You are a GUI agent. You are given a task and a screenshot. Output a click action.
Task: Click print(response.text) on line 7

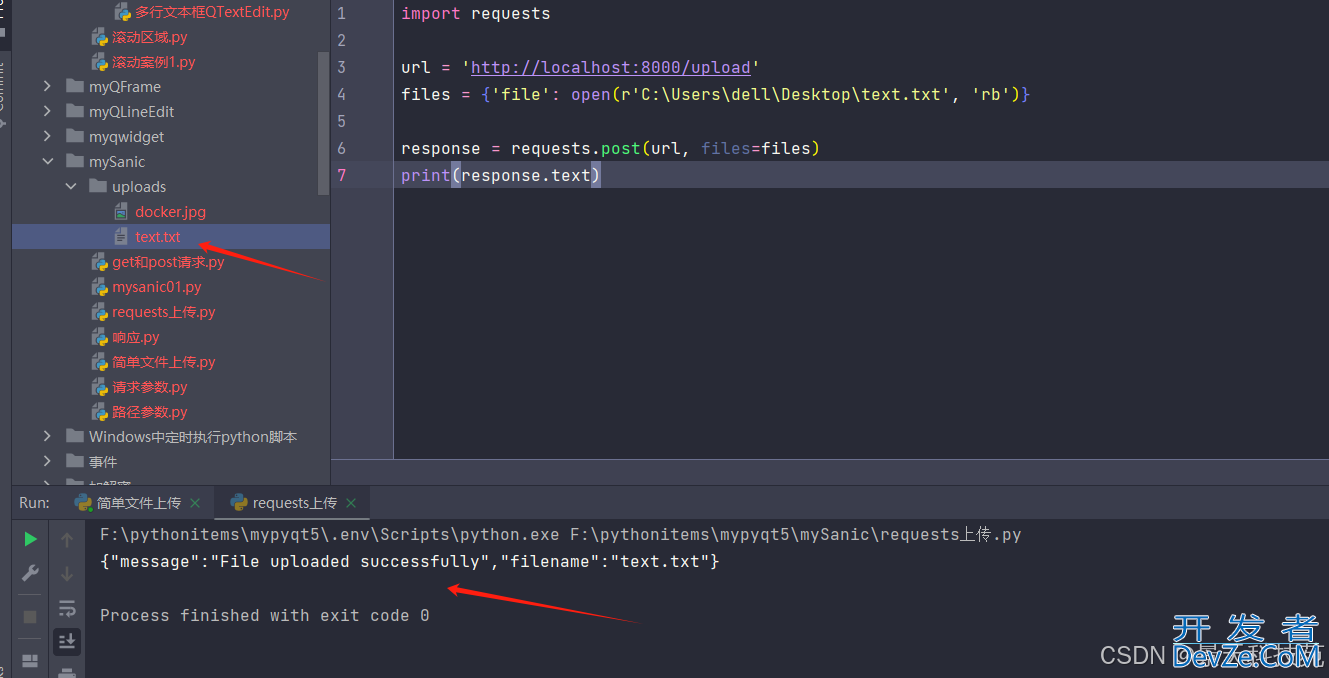pos(500,175)
